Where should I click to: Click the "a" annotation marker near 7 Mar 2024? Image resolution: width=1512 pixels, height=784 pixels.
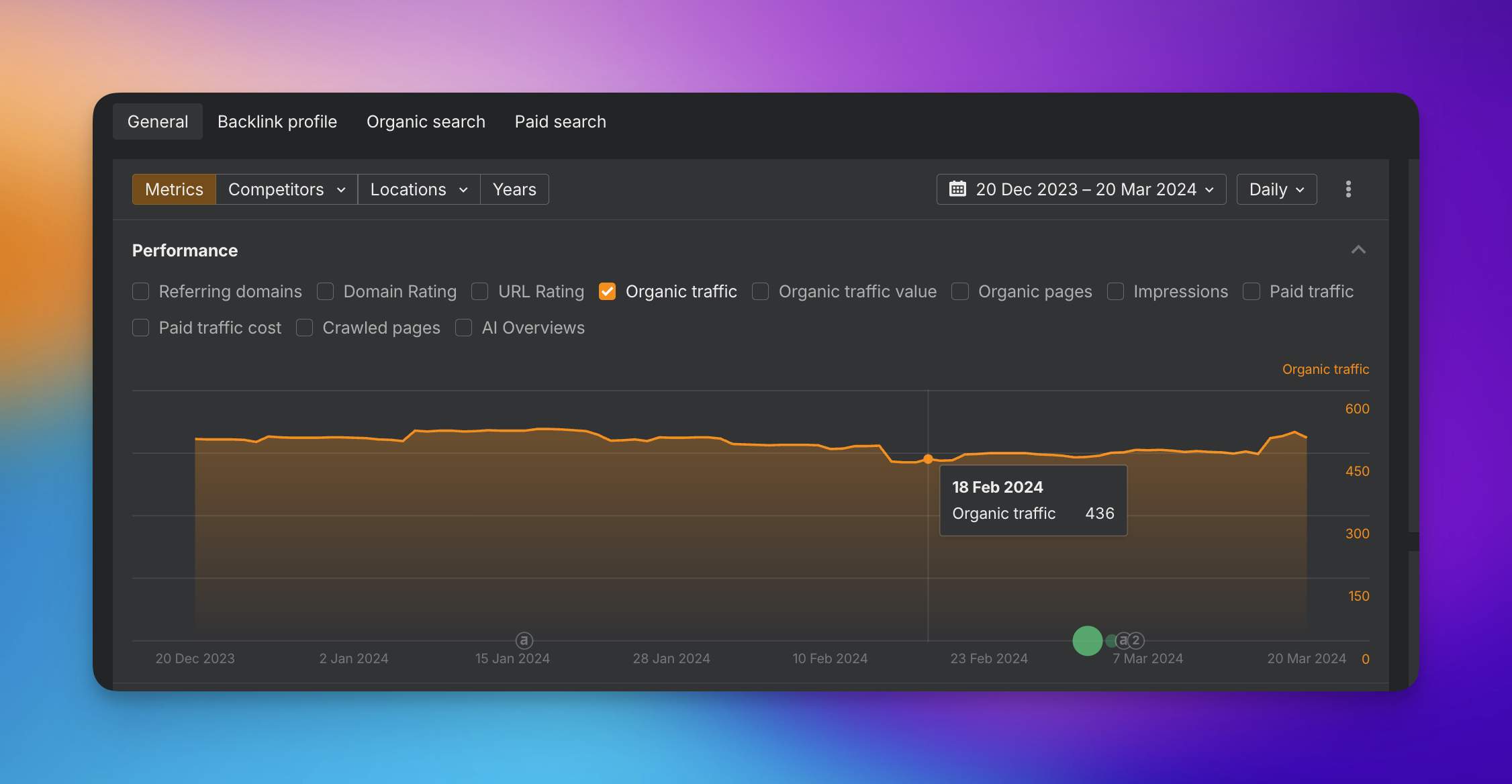pyautogui.click(x=1123, y=640)
